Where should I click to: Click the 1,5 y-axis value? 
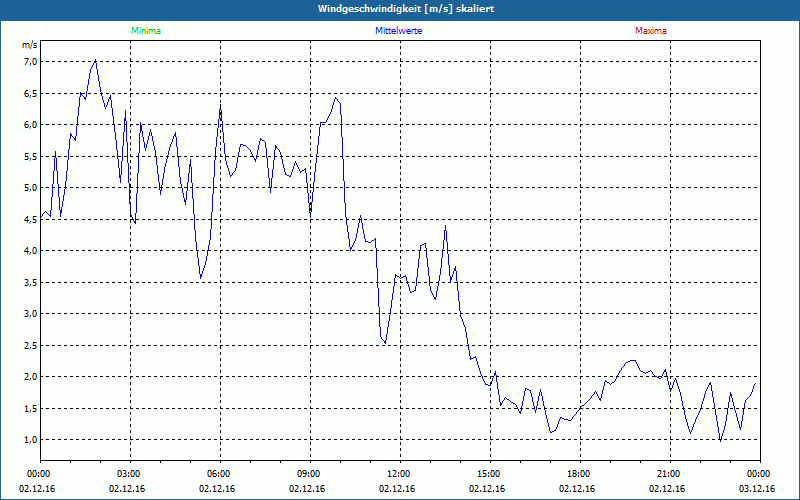pos(31,409)
